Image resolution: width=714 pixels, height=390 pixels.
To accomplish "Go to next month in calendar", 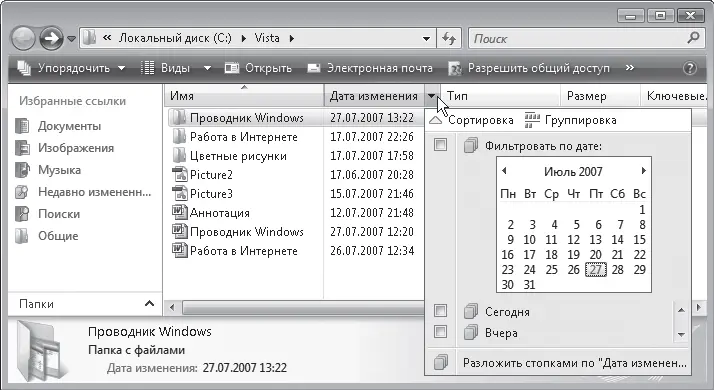I will (643, 171).
